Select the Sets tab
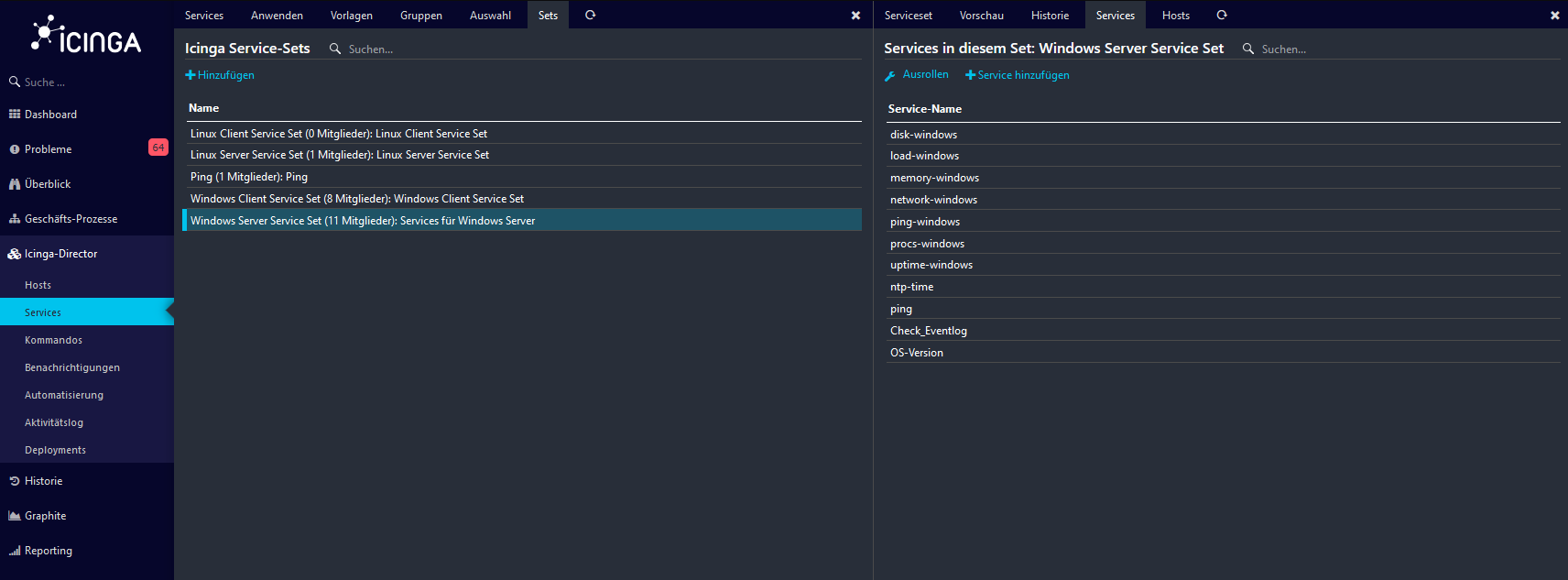 pyautogui.click(x=548, y=15)
